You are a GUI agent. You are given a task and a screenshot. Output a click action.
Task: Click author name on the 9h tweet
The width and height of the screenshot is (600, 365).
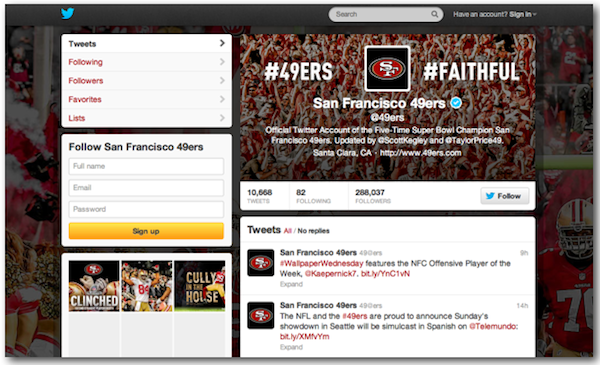[318, 253]
